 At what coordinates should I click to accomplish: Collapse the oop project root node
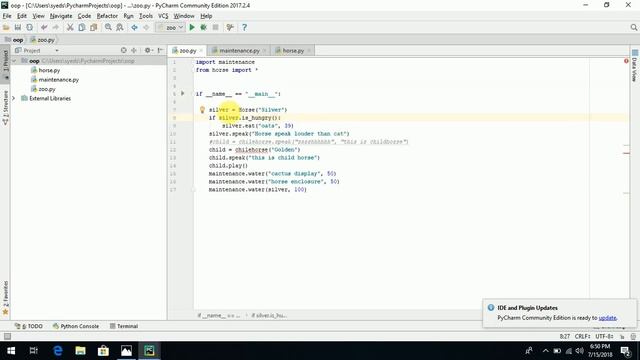tap(14, 61)
